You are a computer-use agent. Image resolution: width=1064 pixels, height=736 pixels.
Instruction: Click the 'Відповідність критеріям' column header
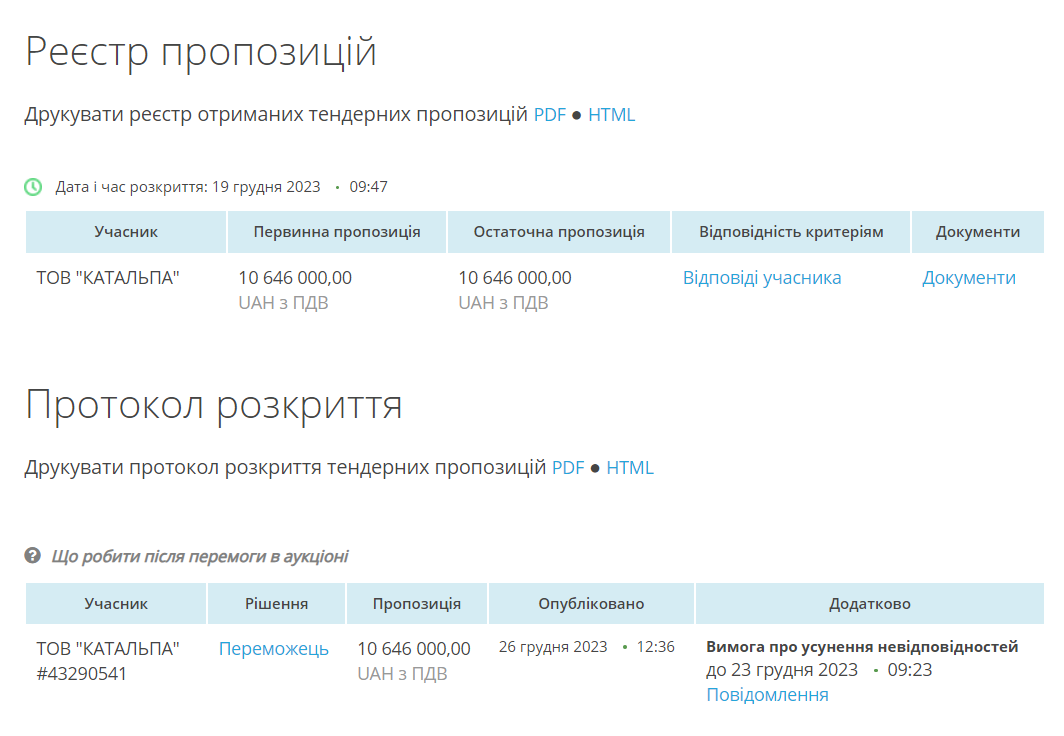point(790,232)
